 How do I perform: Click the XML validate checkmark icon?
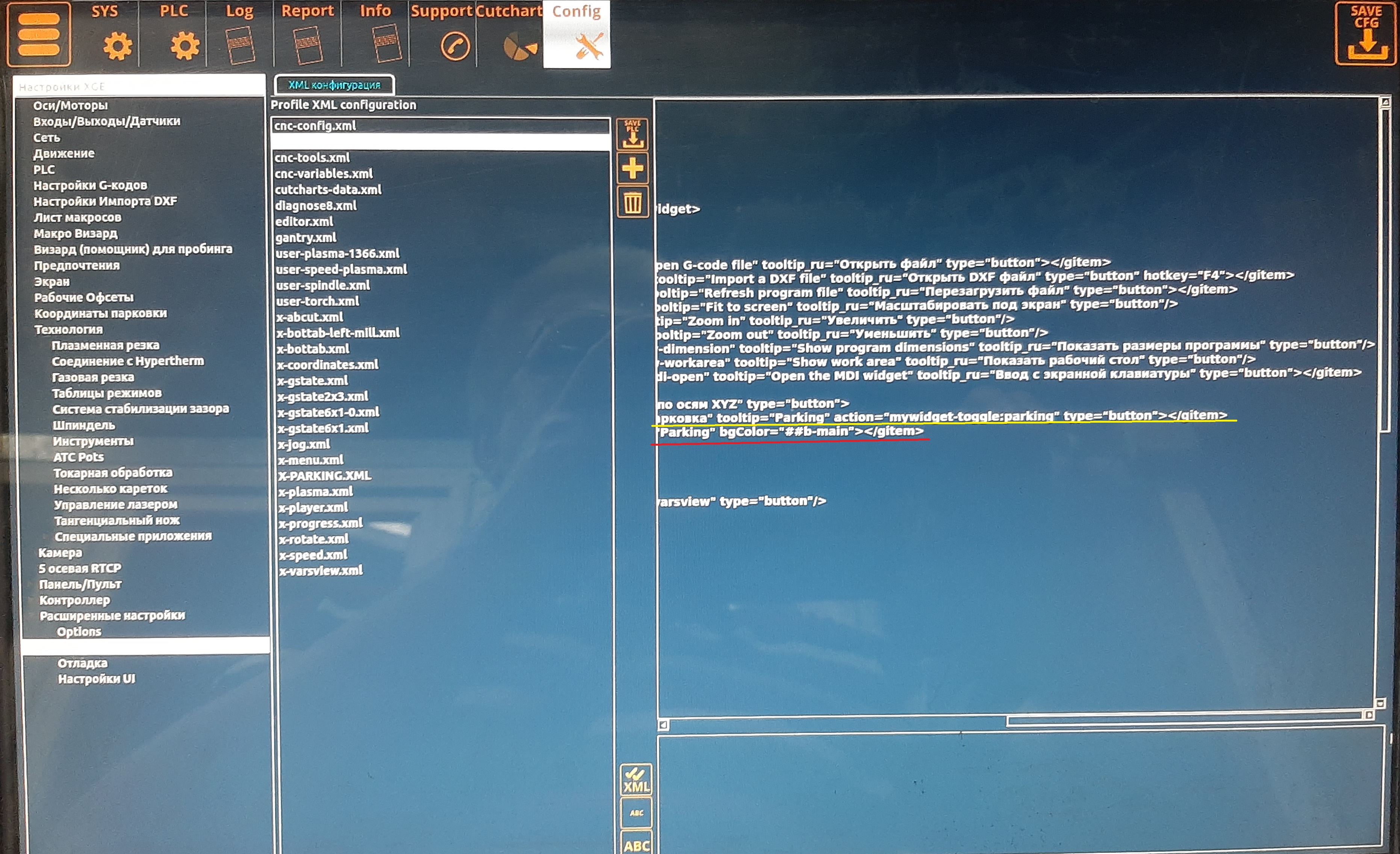[636, 780]
